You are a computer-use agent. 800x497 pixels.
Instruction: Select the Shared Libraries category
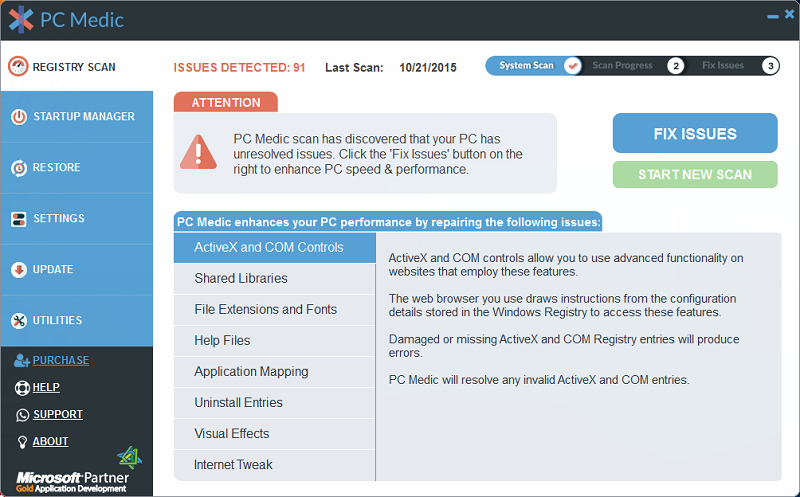point(241,278)
